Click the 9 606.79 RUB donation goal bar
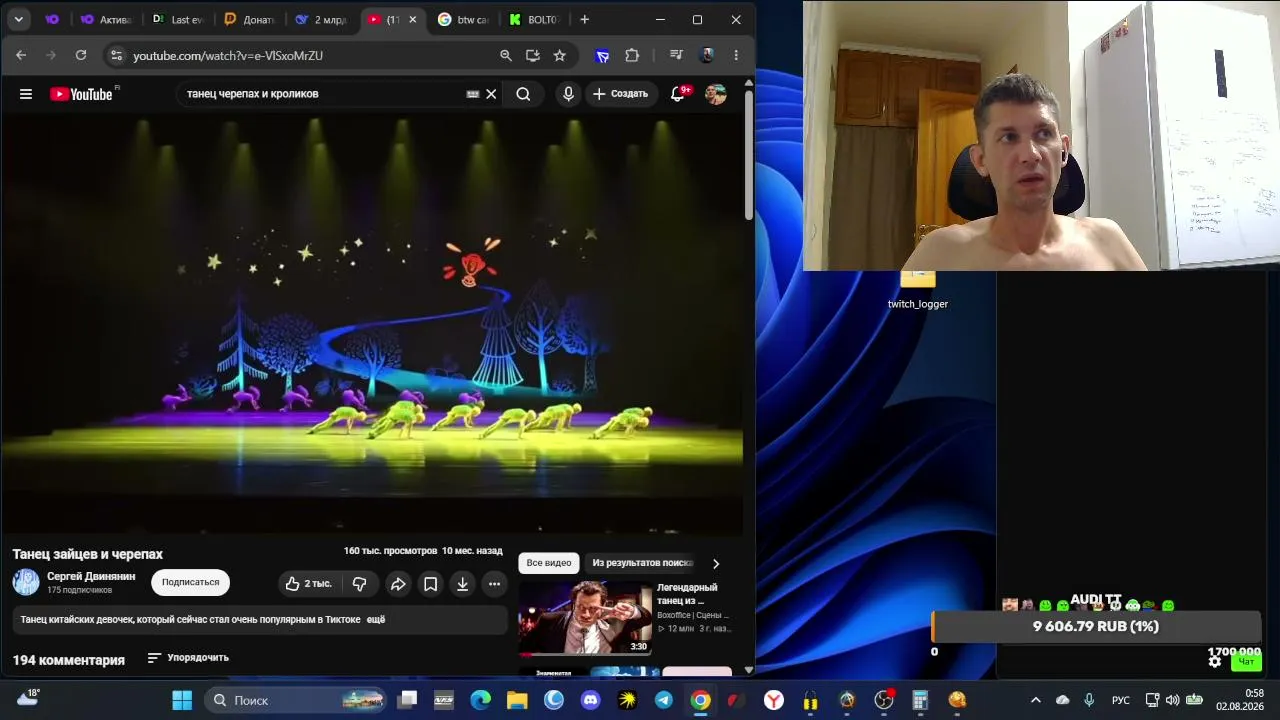1280x720 pixels. pos(1096,627)
